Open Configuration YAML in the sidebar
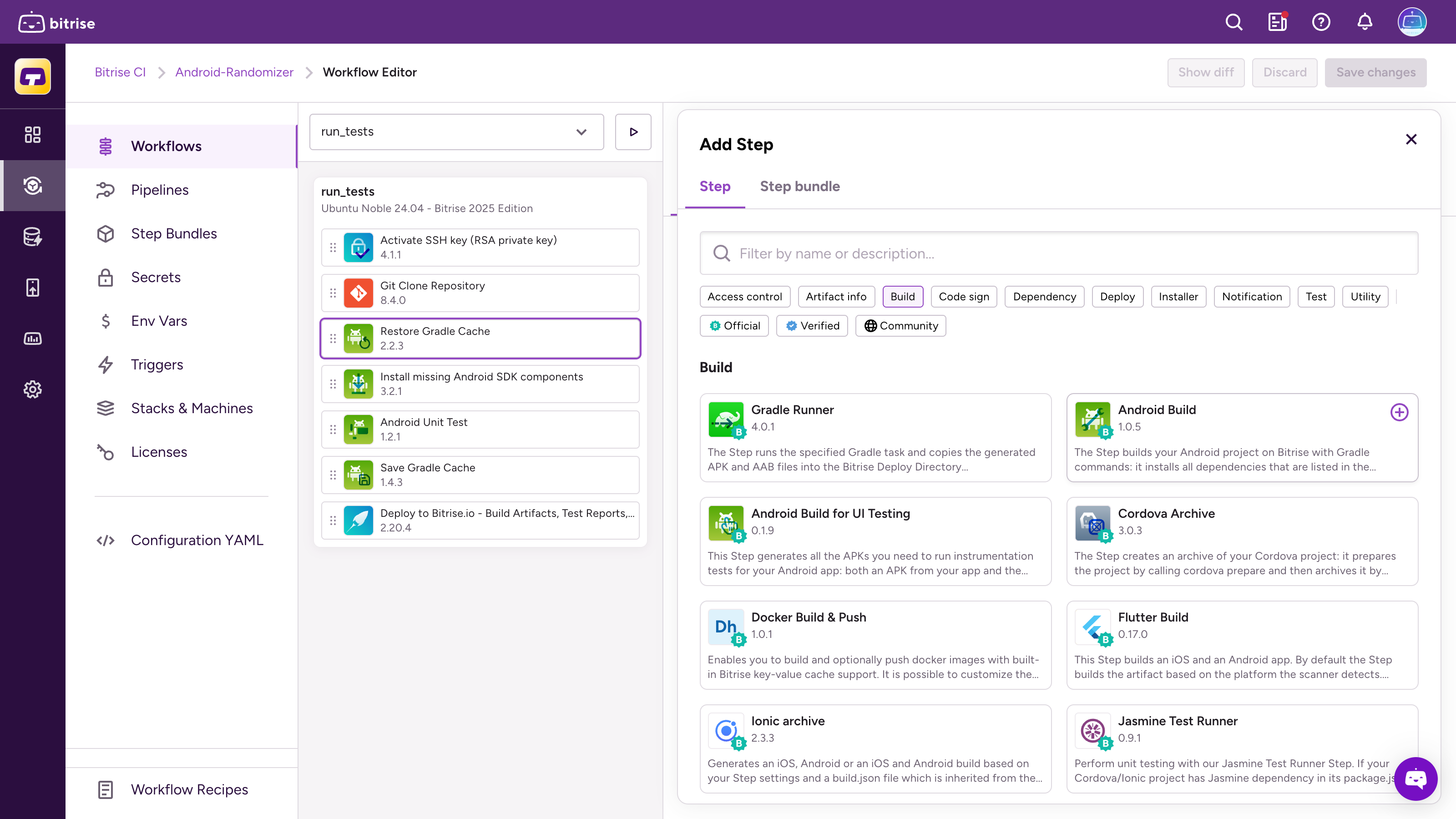Image resolution: width=1456 pixels, height=819 pixels. tap(197, 540)
